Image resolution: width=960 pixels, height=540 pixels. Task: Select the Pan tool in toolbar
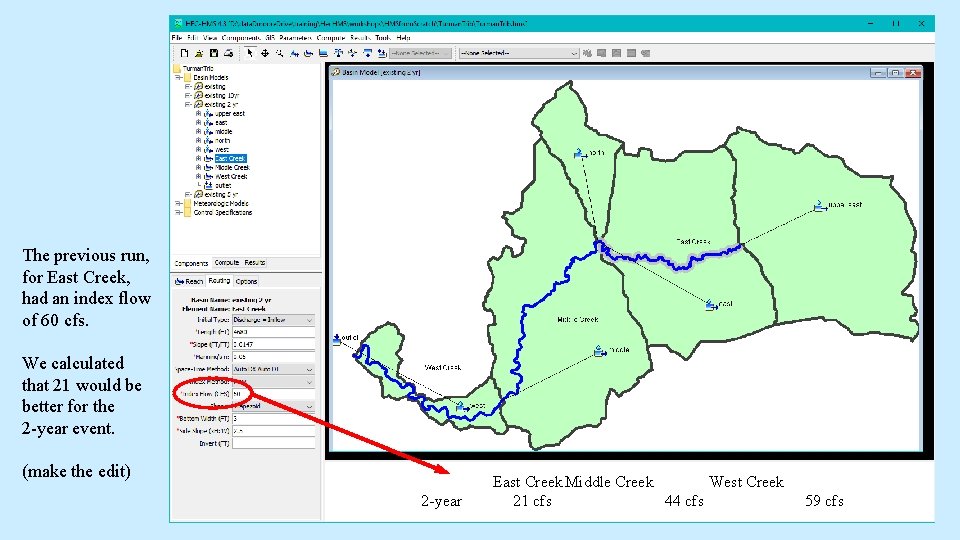click(264, 53)
